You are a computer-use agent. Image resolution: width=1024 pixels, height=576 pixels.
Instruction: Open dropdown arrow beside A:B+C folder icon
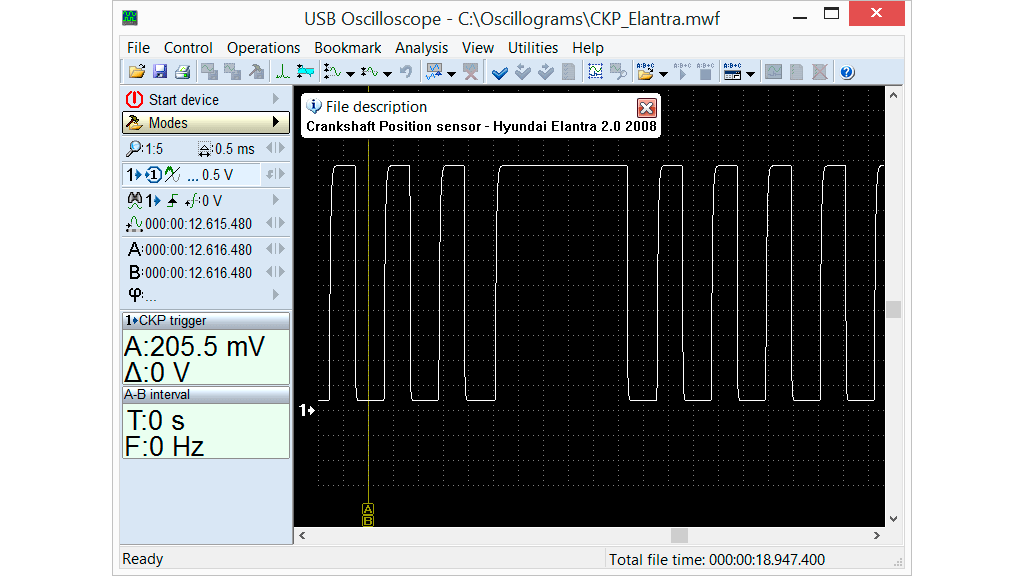click(664, 73)
